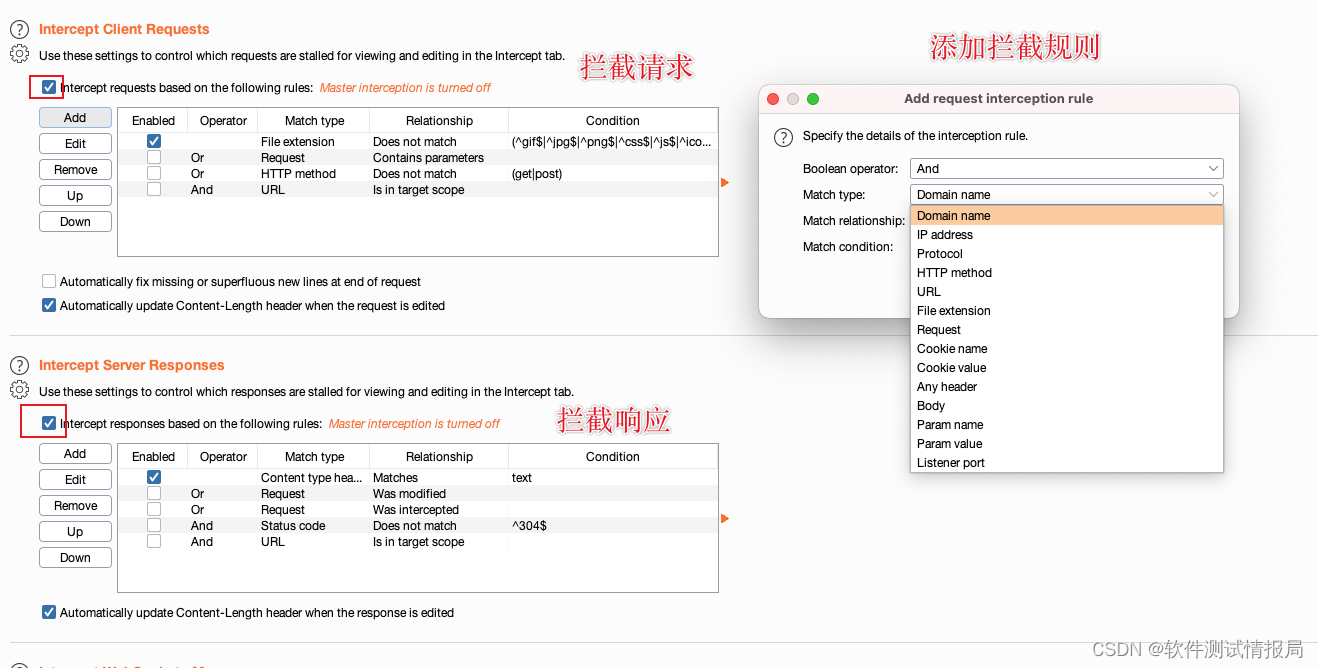This screenshot has height=668, width=1318.
Task: Click Operator header in response table
Action: 223,457
